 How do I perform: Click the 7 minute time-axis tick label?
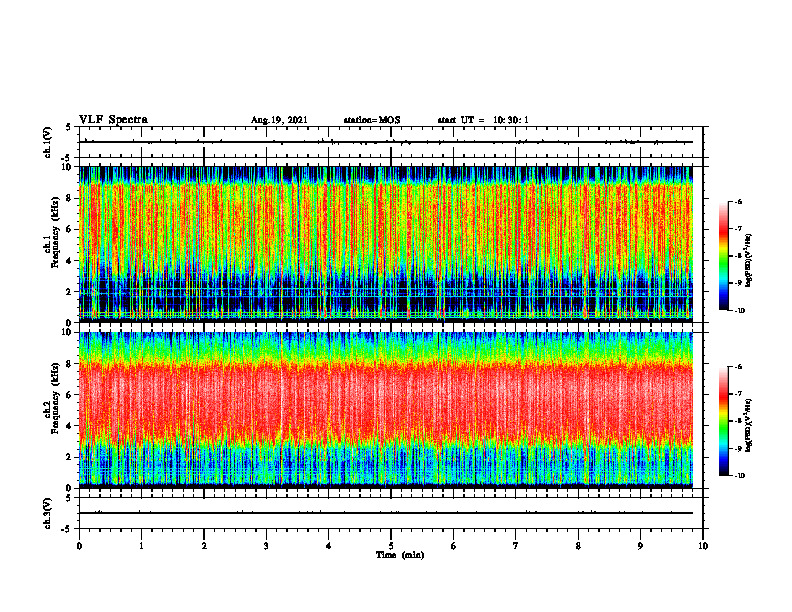(516, 546)
